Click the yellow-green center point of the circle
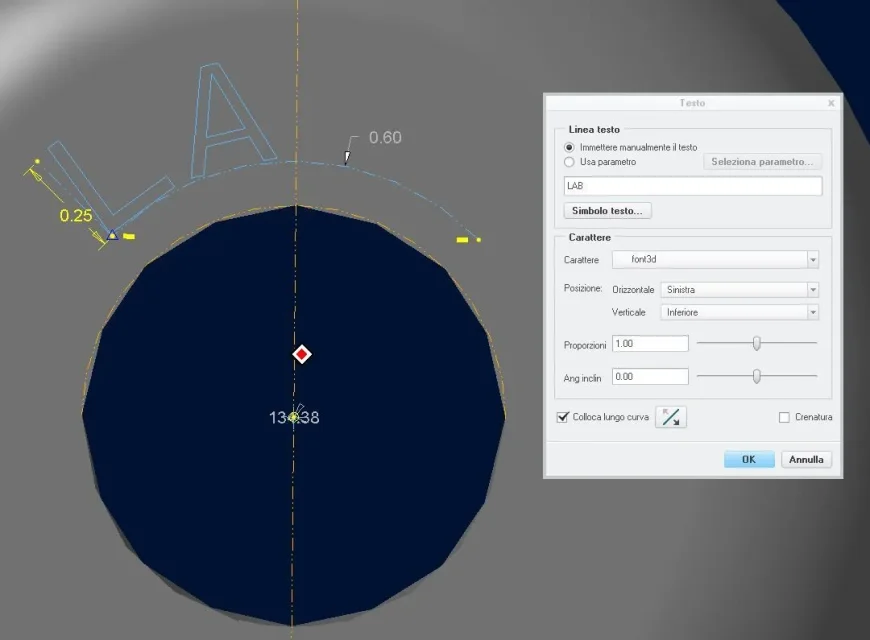Image resolution: width=870 pixels, height=640 pixels. 294,416
